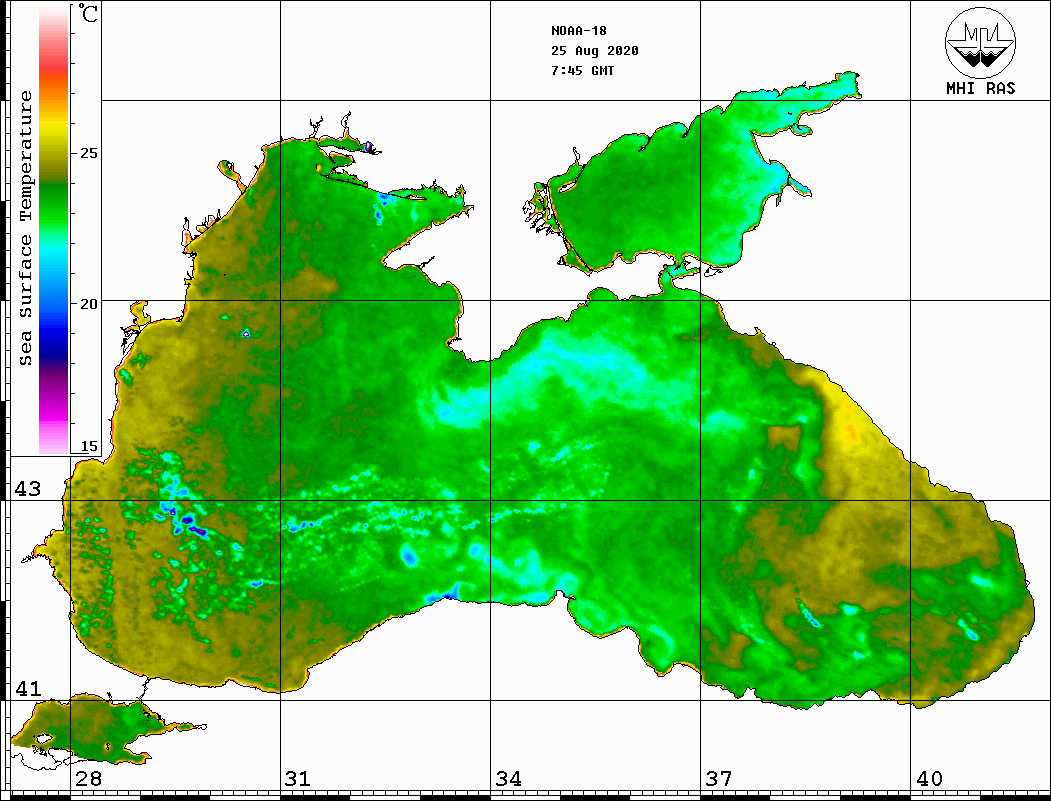Click the MHI RAS circular logo
The height and width of the screenshot is (801, 1051).
click(x=980, y=42)
